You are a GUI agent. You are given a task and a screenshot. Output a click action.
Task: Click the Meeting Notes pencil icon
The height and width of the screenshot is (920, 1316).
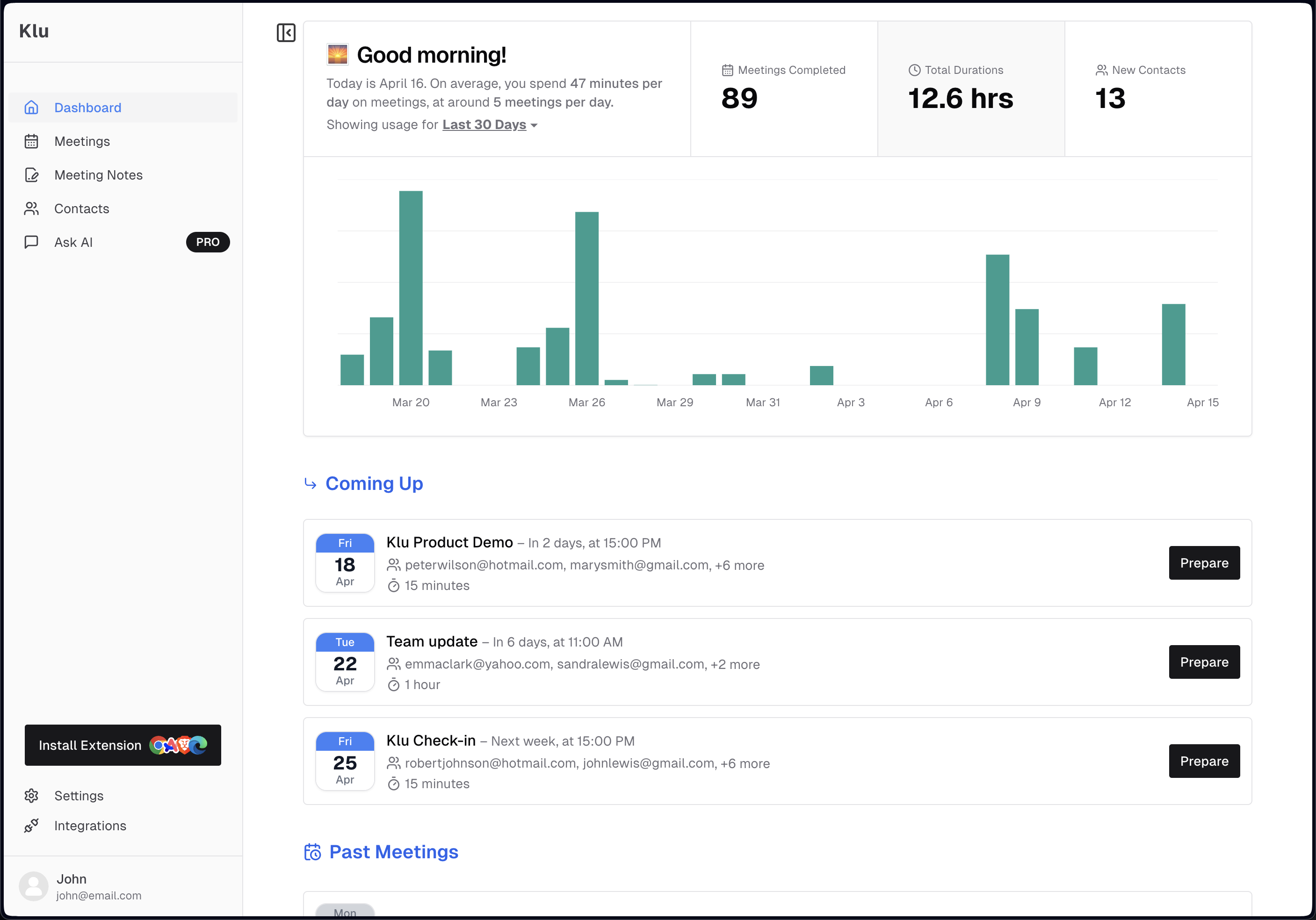31,175
